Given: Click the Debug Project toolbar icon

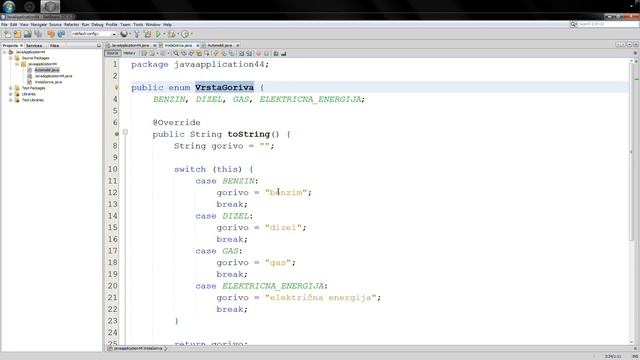Looking at the screenshot, I should point(171,34).
